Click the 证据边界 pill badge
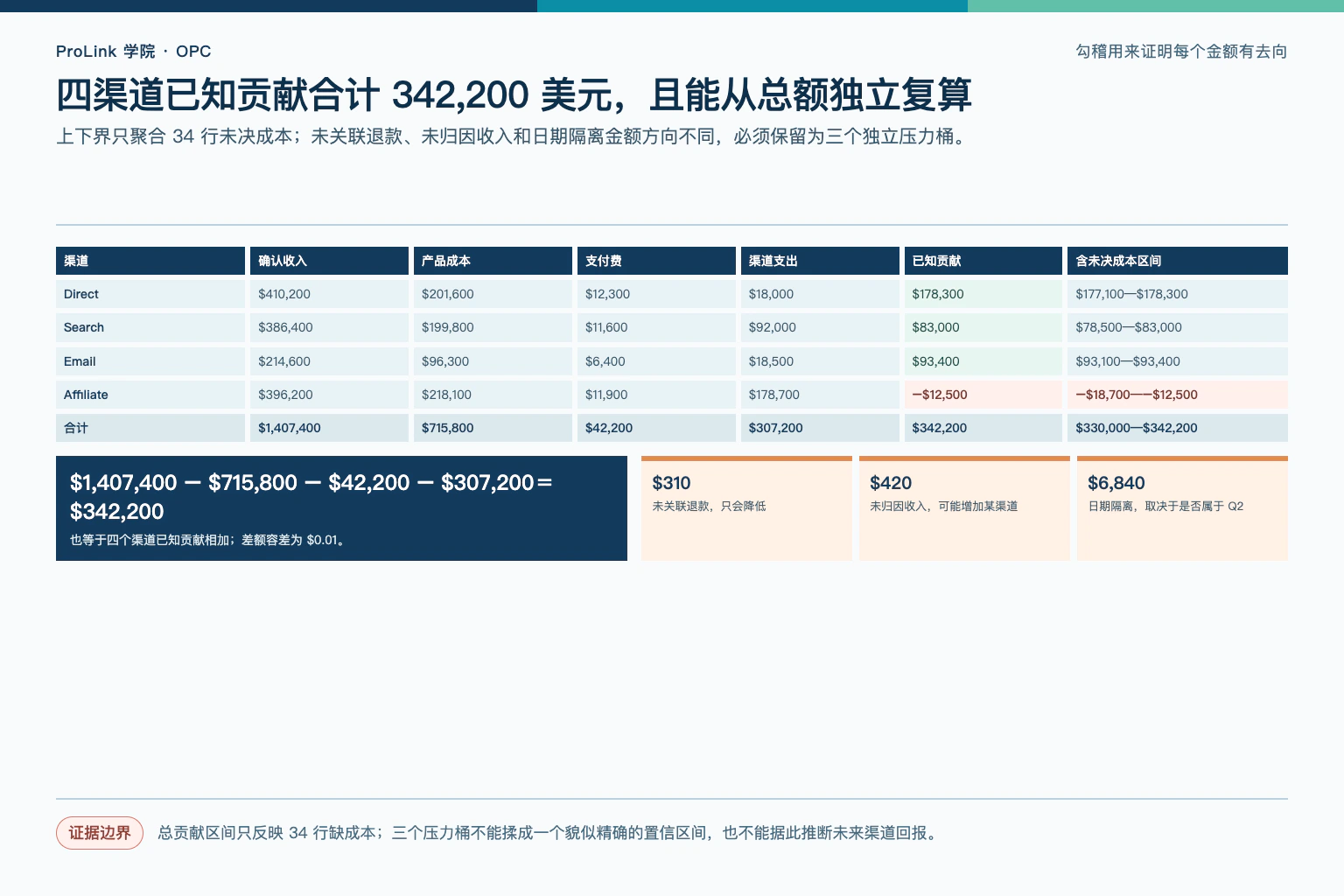The height and width of the screenshot is (896, 1344). (x=100, y=833)
